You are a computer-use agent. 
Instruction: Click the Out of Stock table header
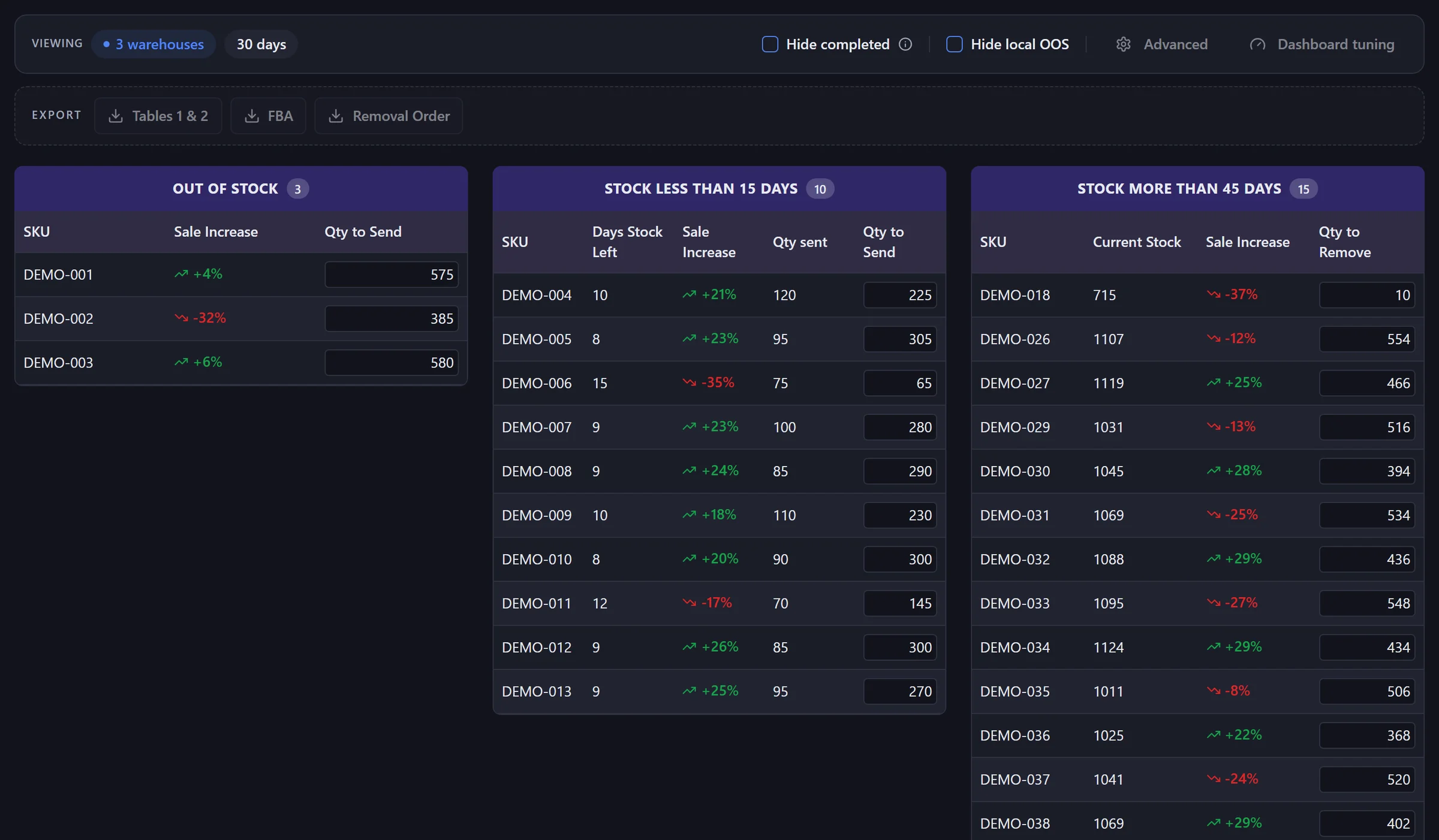coord(241,189)
